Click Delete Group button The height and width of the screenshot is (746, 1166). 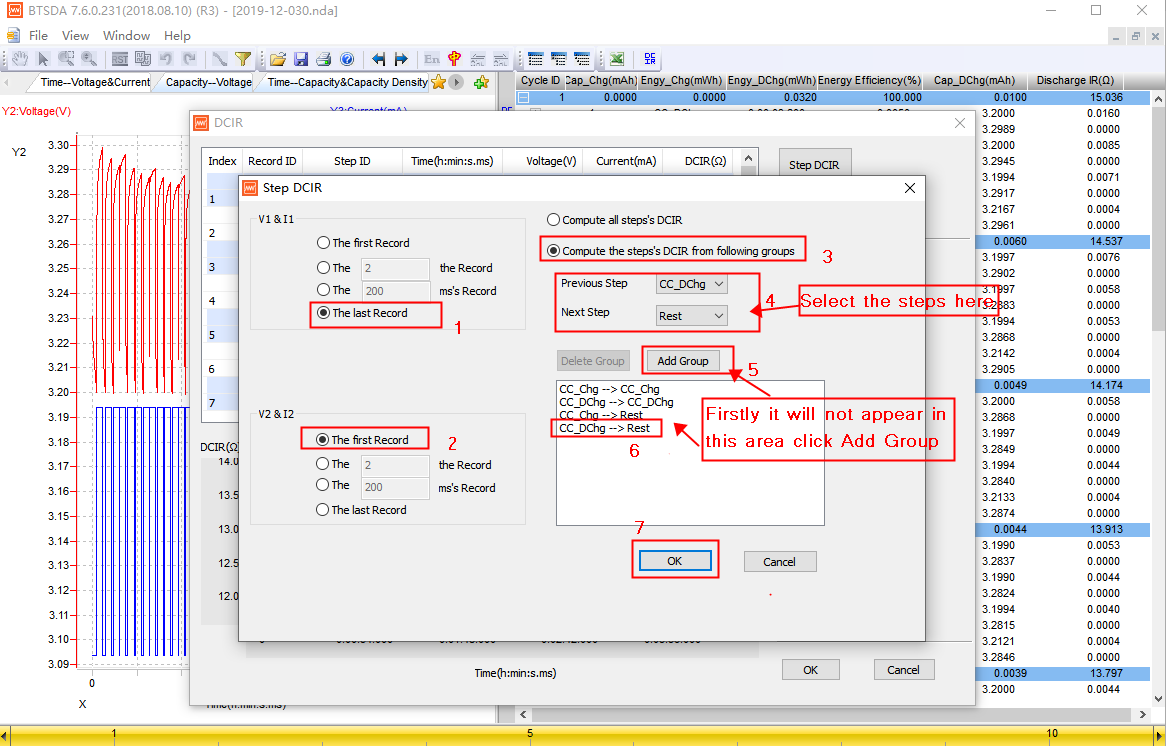(x=593, y=361)
